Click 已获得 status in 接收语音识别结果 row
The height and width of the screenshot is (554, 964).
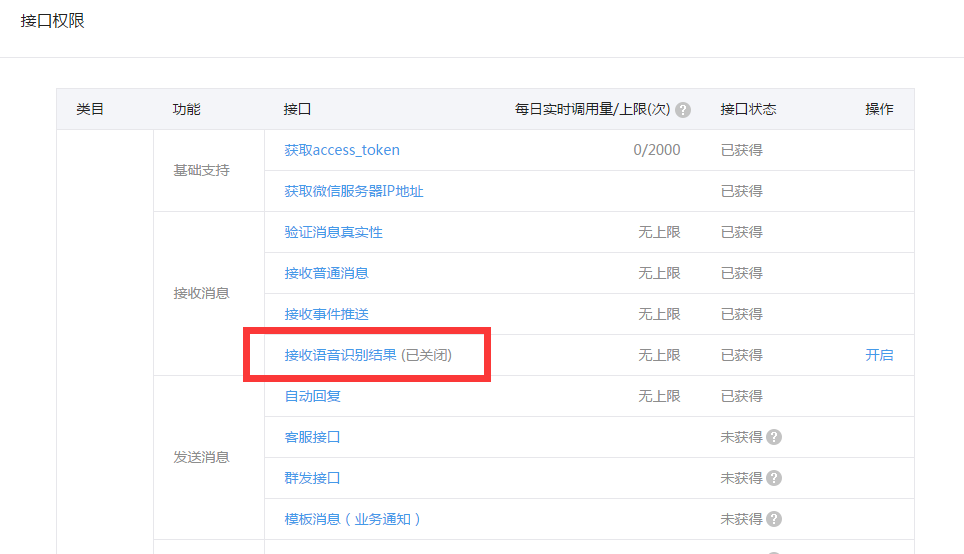tap(741, 355)
